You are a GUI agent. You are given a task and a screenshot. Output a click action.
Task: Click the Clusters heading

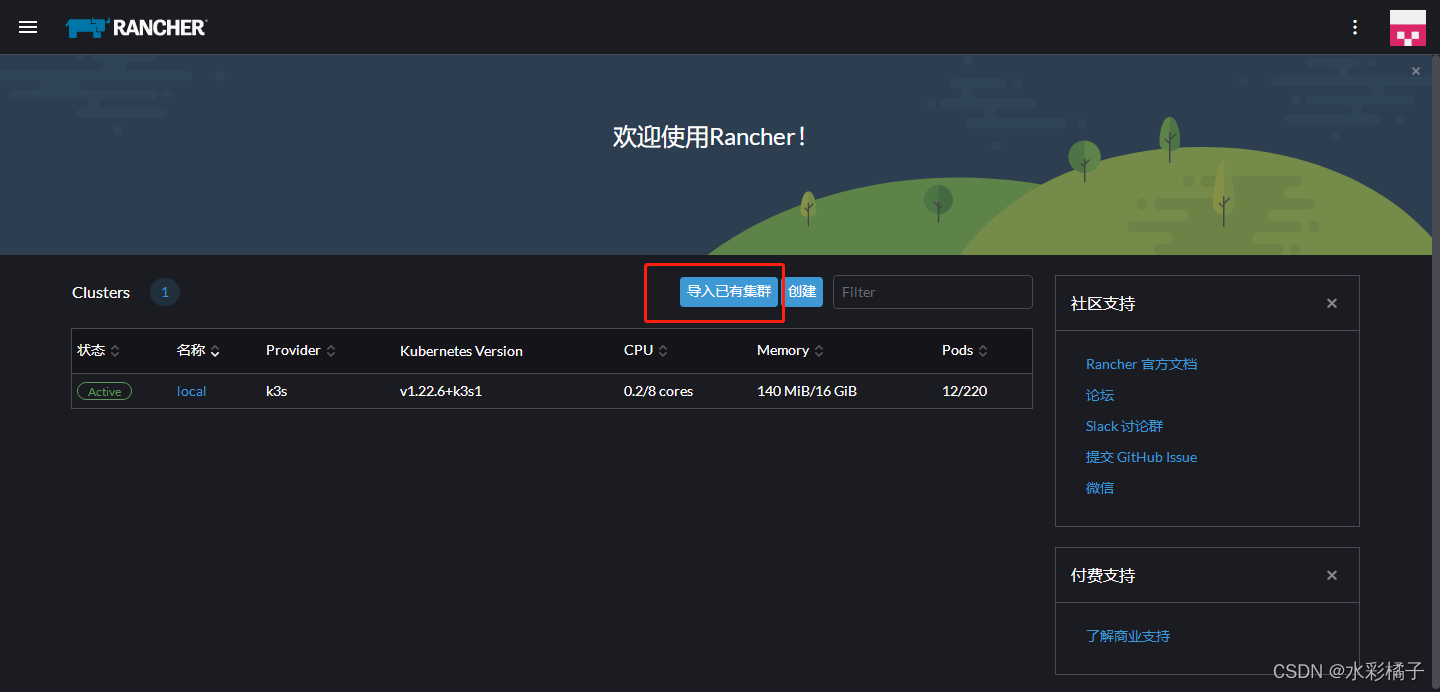[101, 292]
